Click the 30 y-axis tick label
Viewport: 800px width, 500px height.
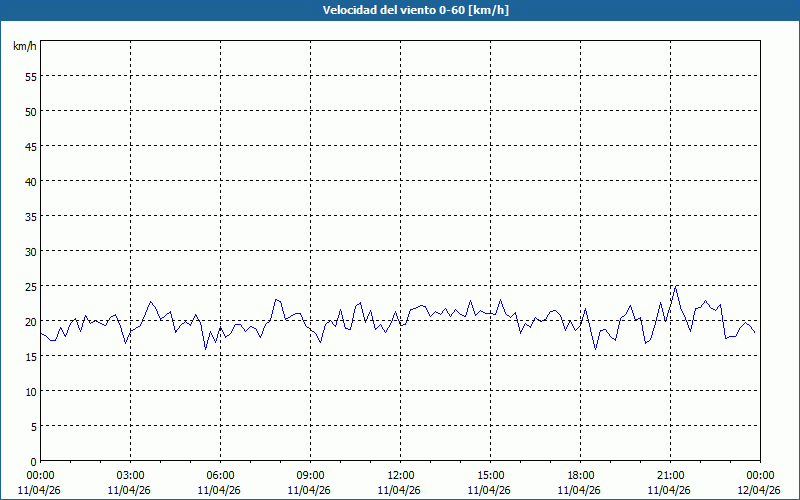point(30,251)
